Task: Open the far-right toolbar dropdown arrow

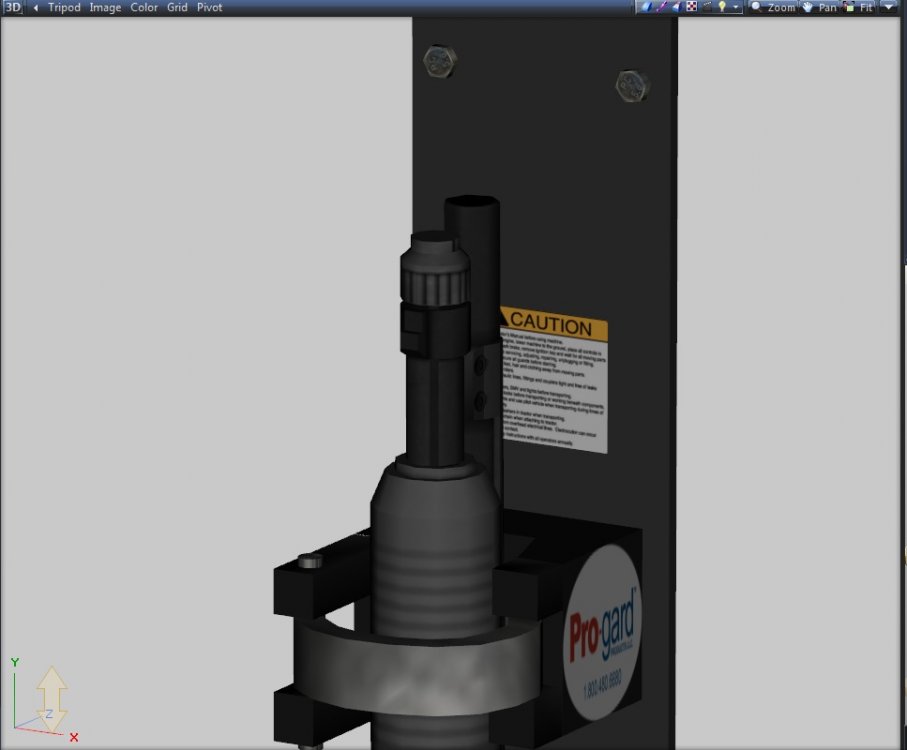Action: (888, 8)
